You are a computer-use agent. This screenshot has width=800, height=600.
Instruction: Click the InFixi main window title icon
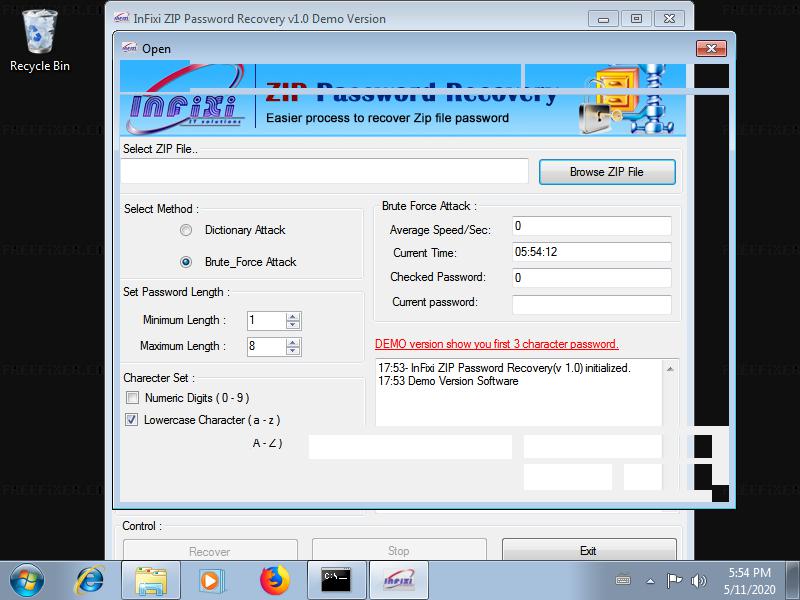click(121, 18)
